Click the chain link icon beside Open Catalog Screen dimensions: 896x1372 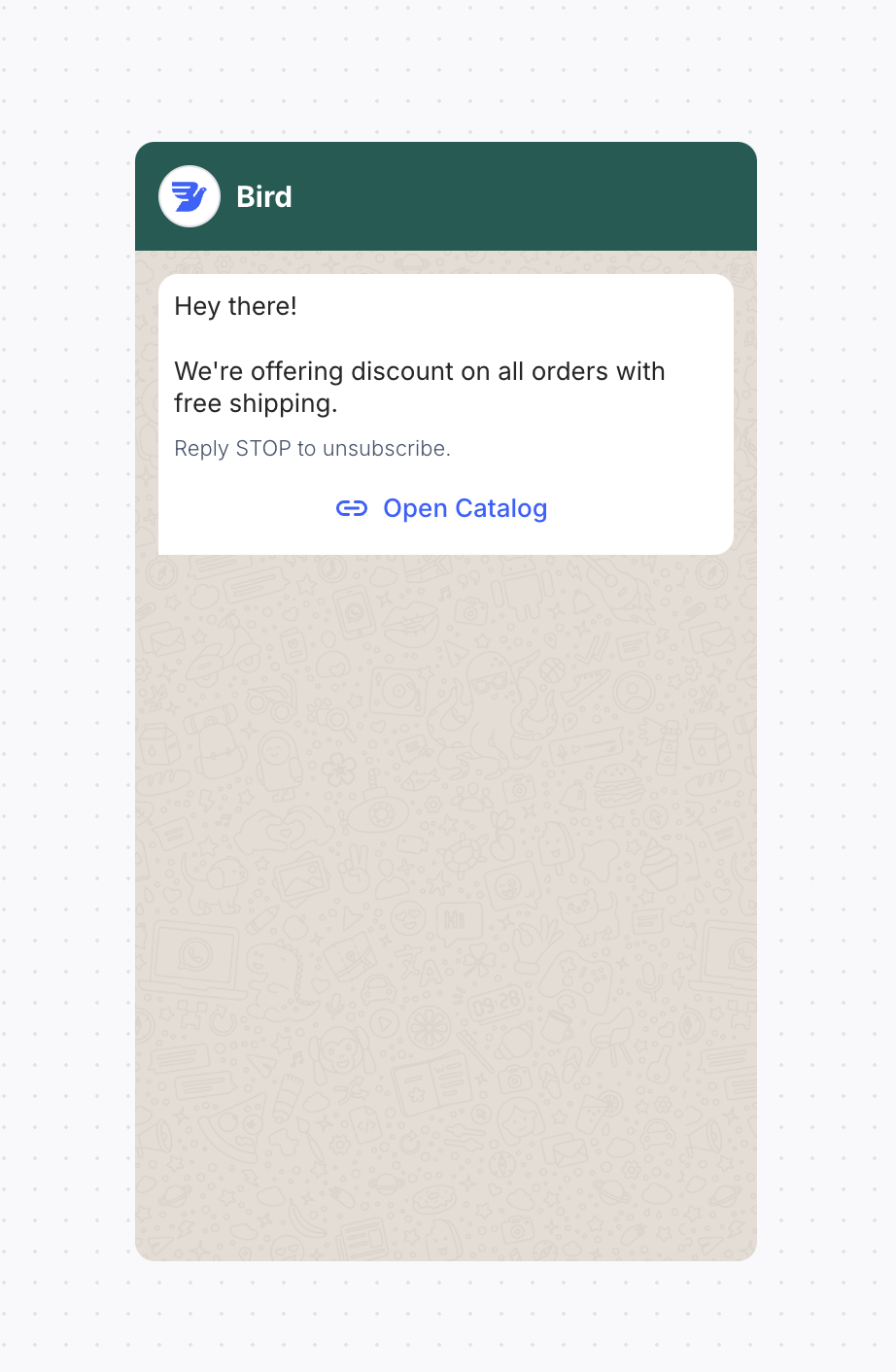[352, 508]
